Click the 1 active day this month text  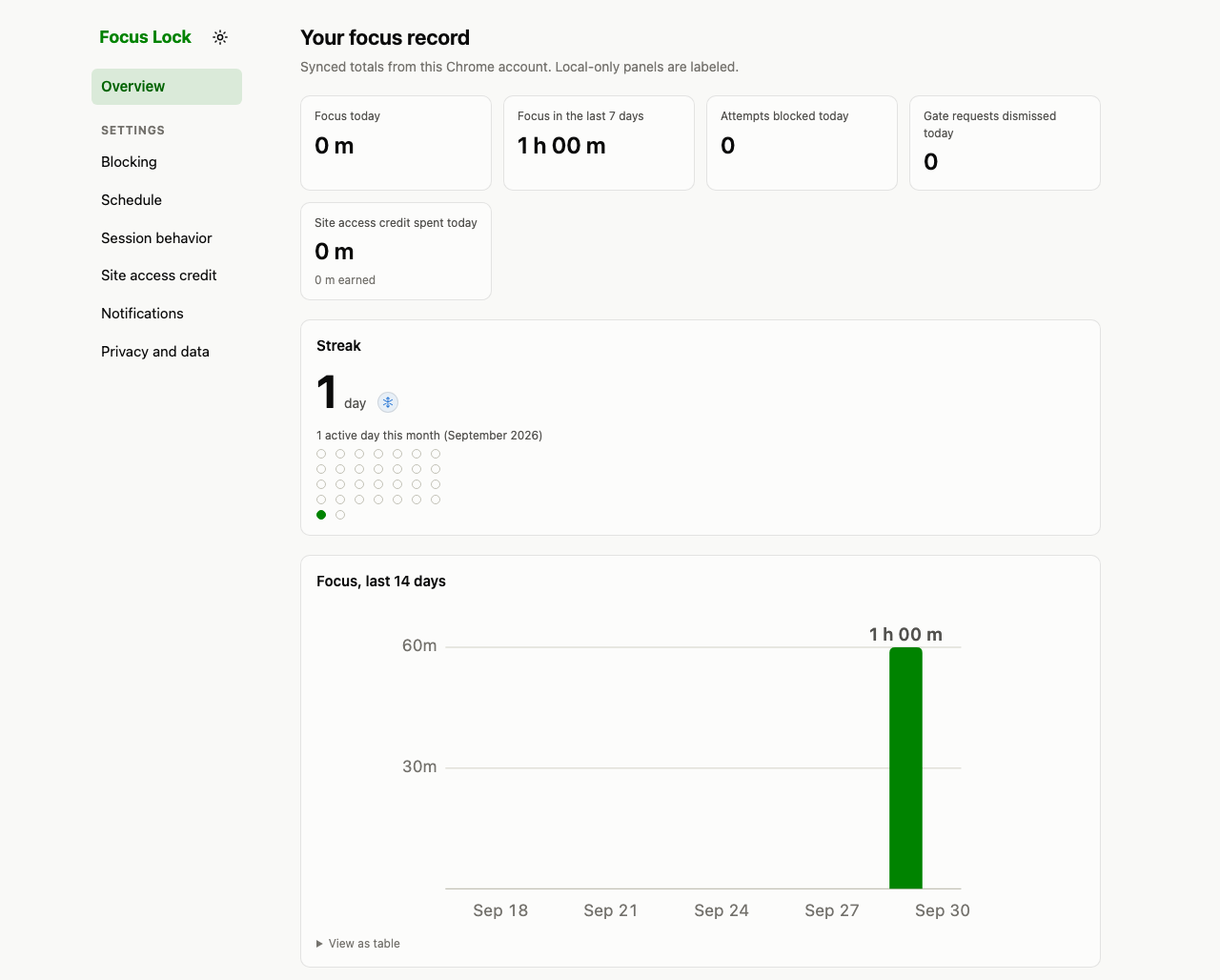tap(429, 436)
